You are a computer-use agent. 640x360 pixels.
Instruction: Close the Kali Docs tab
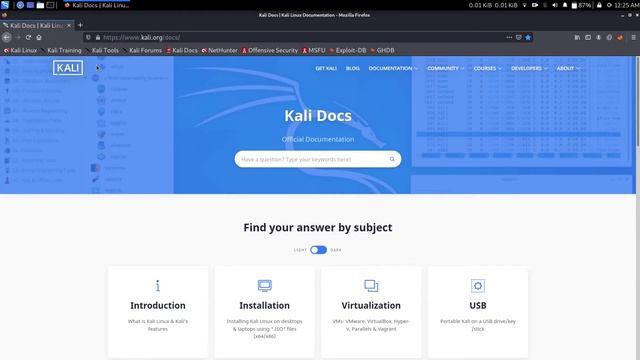[x=69, y=25]
